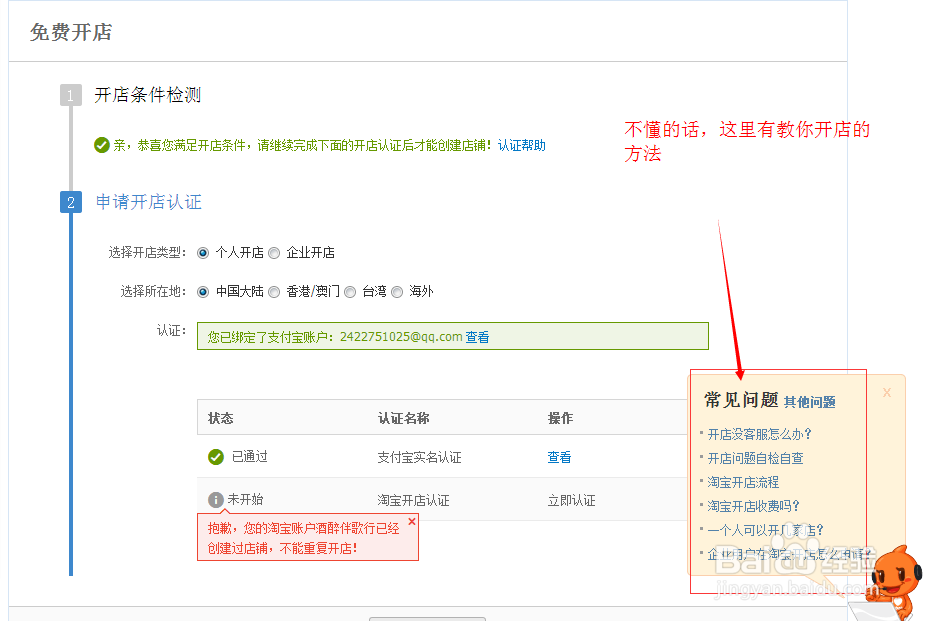This screenshot has height=621, width=932.
Task: Click the 操作 column header
Action: pos(561,418)
